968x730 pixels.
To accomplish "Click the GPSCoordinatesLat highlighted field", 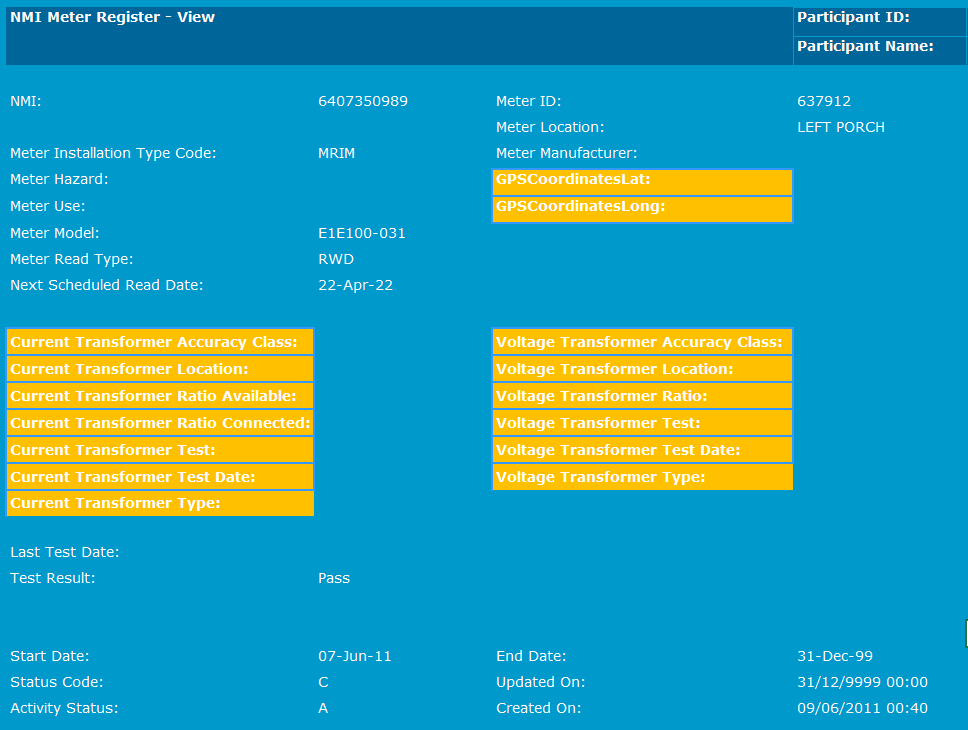I will (x=642, y=181).
